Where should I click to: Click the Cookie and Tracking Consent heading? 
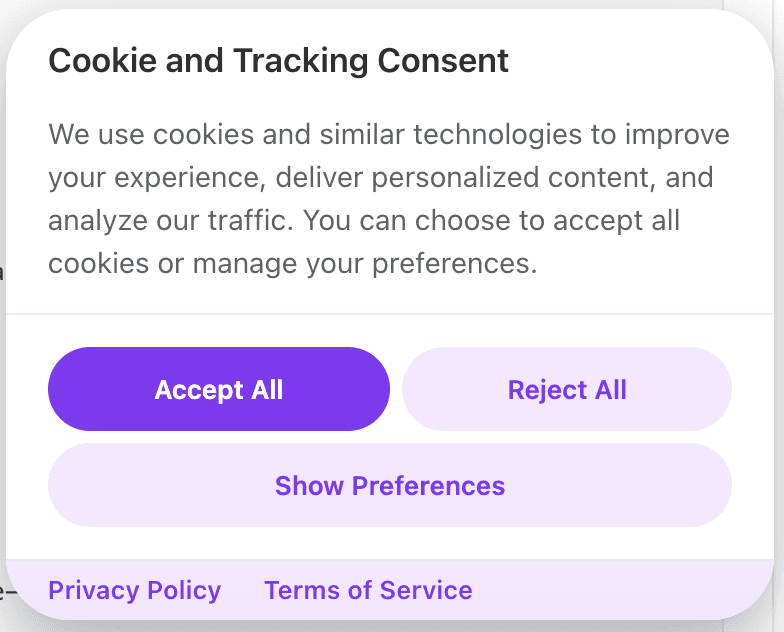(279, 61)
